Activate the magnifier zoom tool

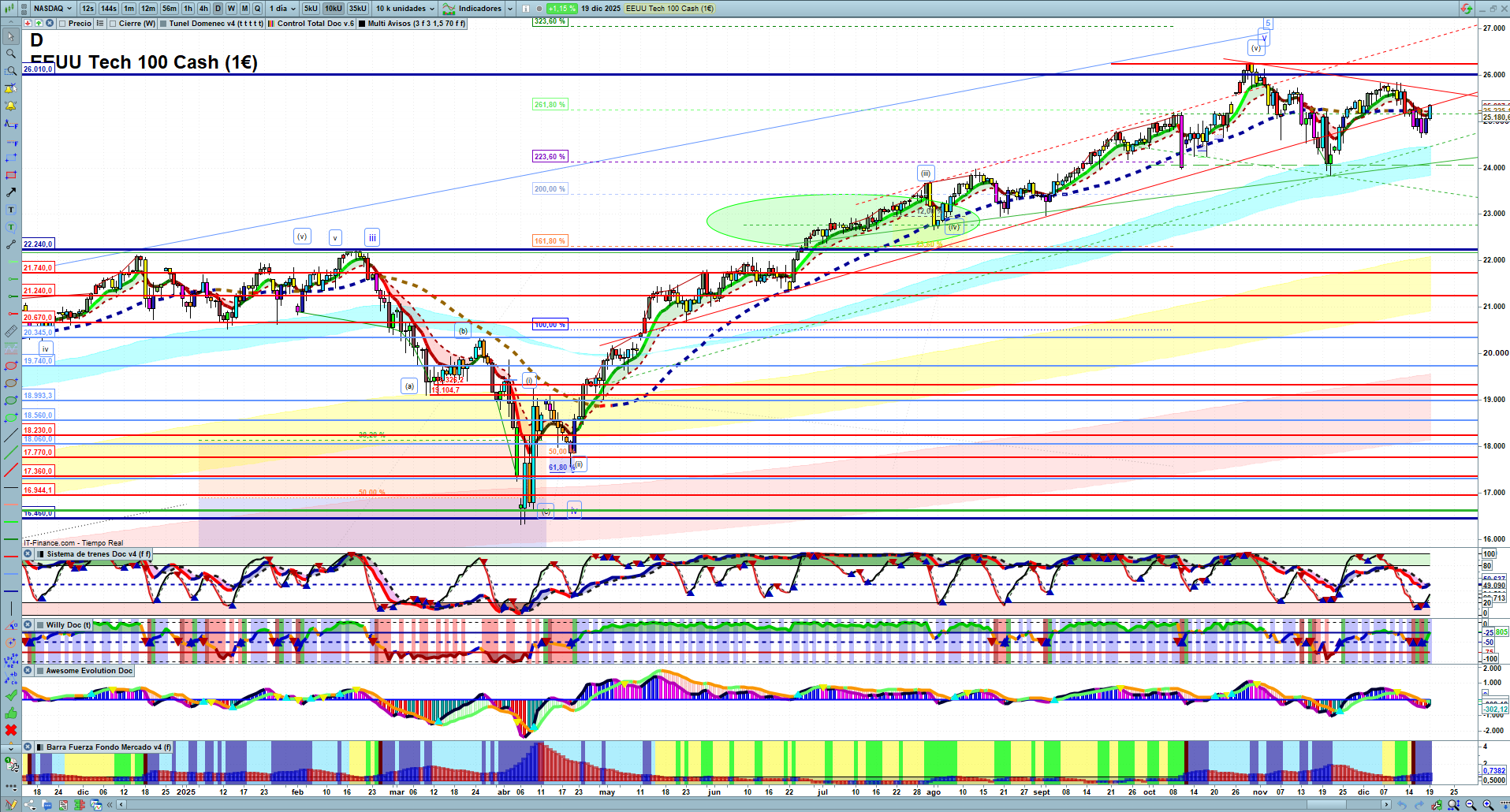[x=11, y=54]
